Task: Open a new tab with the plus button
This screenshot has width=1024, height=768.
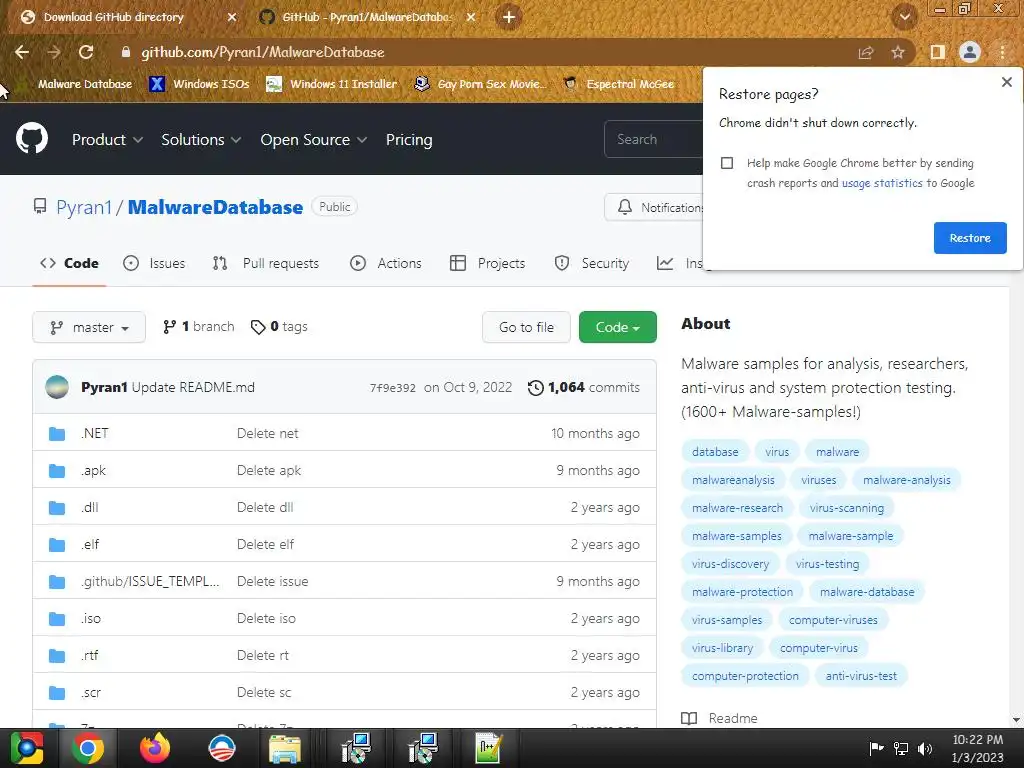Action: click(x=509, y=17)
